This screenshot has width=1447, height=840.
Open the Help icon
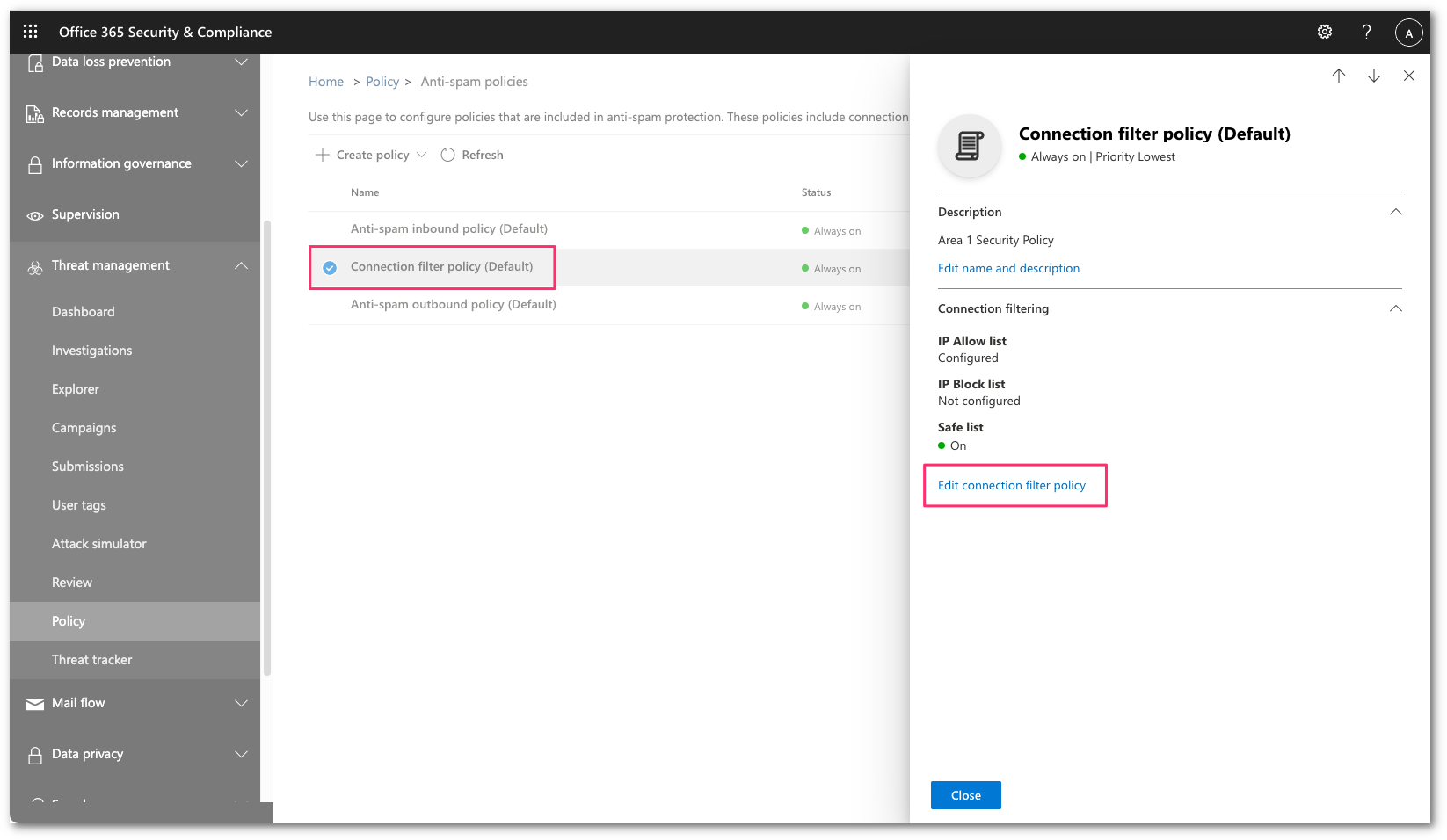click(1365, 31)
